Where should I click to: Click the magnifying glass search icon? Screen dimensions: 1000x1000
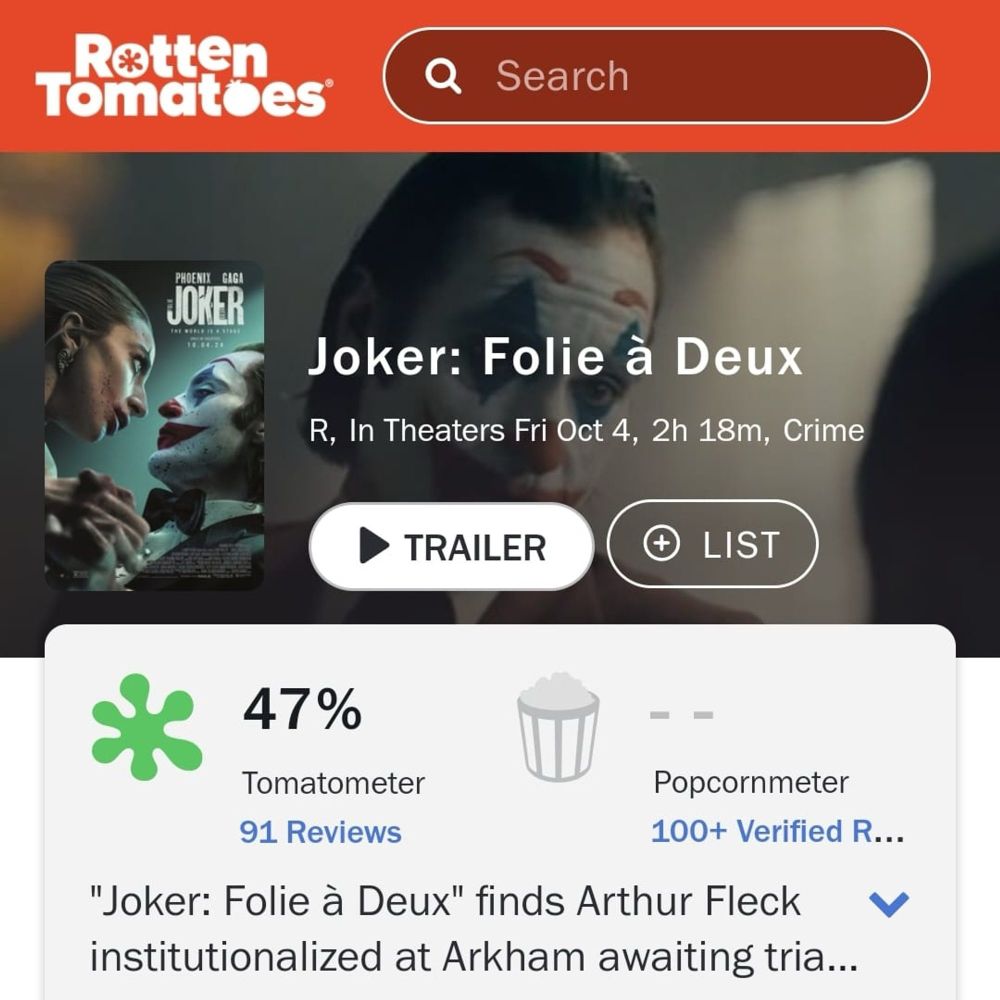pos(443,76)
